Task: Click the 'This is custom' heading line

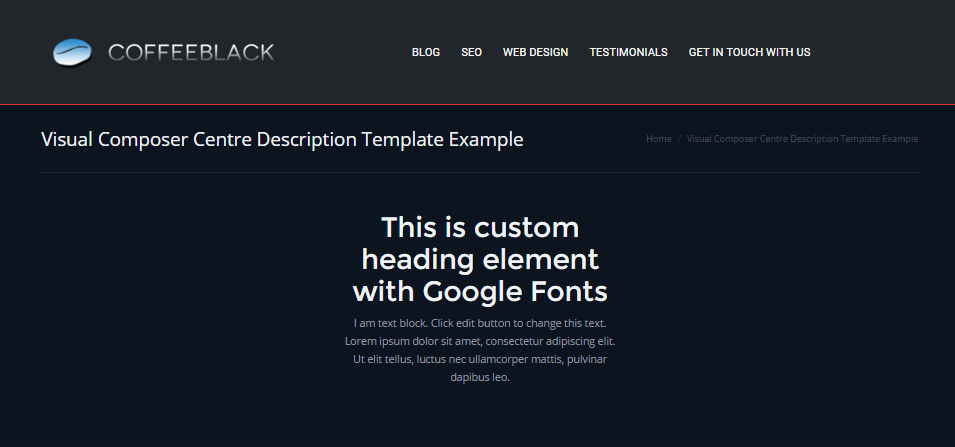Action: pyautogui.click(x=480, y=227)
